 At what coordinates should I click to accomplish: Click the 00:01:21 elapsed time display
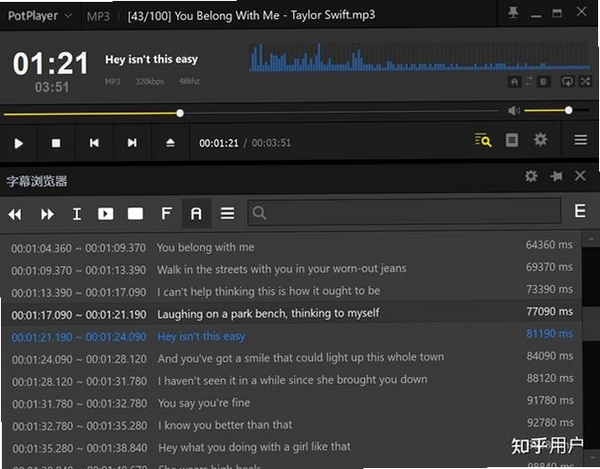click(x=219, y=143)
